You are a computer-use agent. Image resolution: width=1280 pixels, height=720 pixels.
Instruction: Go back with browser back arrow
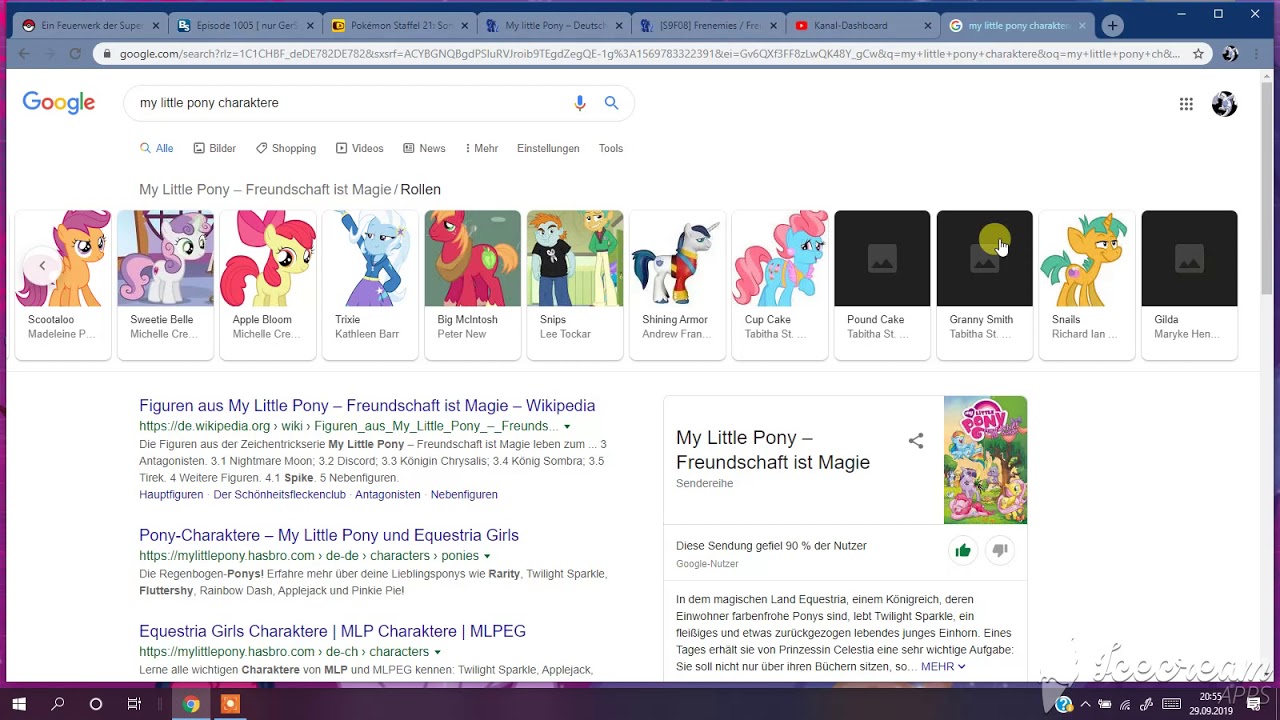24,54
